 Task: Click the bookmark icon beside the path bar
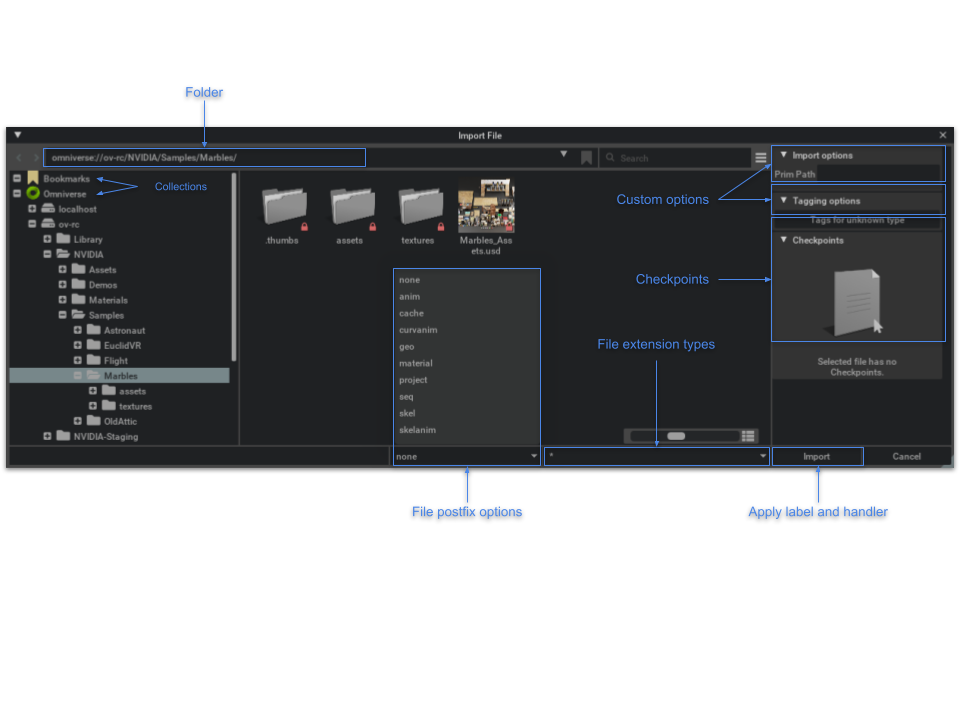point(586,158)
